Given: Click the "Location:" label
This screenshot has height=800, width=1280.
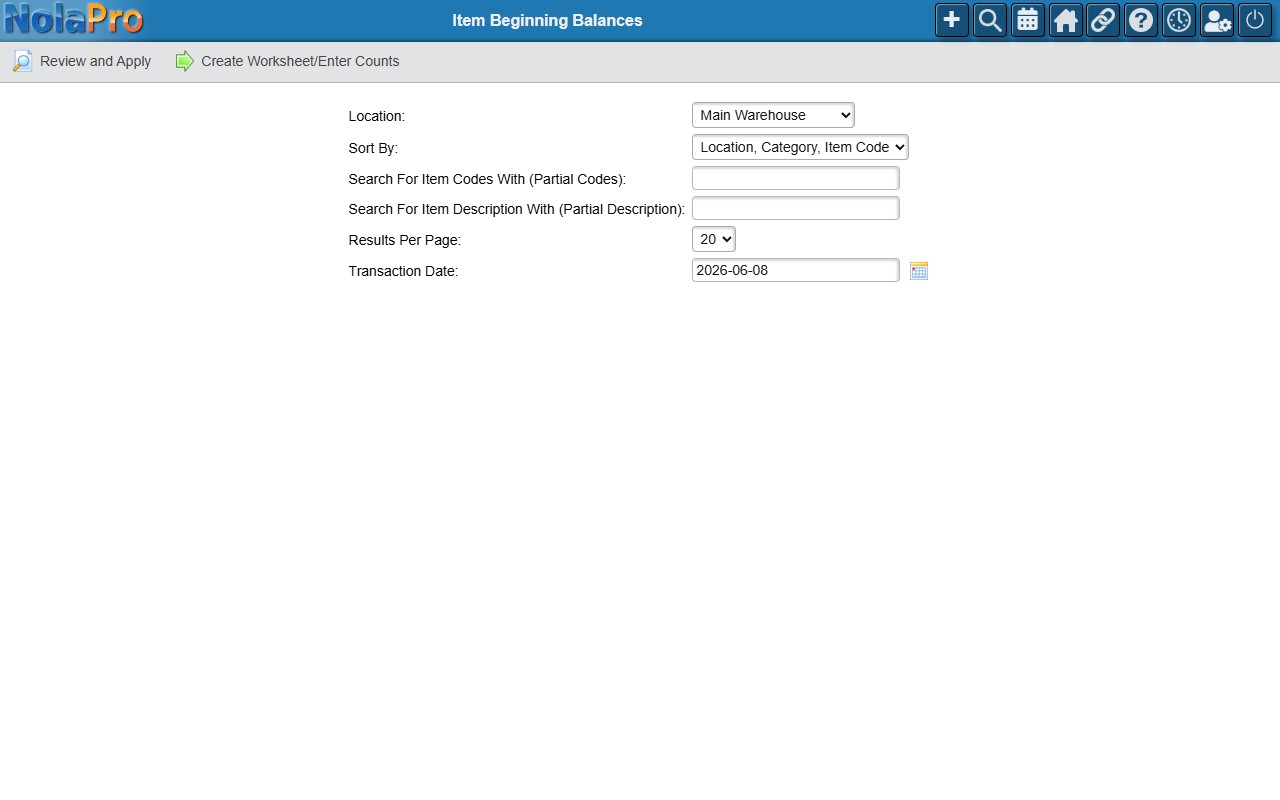Looking at the screenshot, I should (377, 116).
